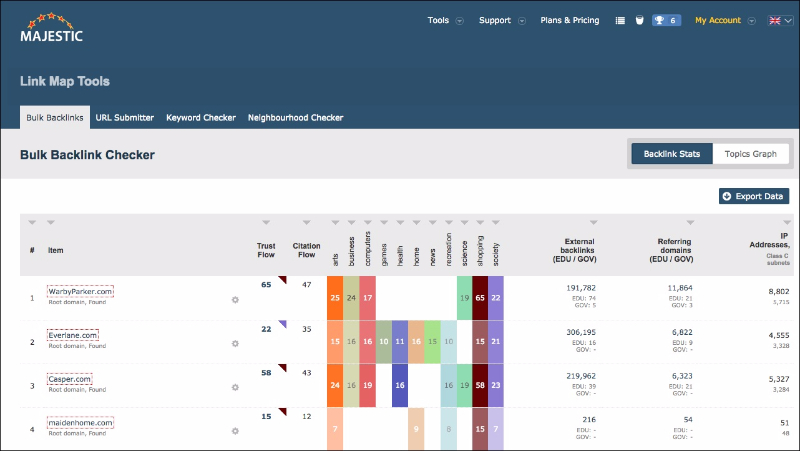800x451 pixels.
Task: Click the trophy badge showing 6
Action: click(x=666, y=20)
